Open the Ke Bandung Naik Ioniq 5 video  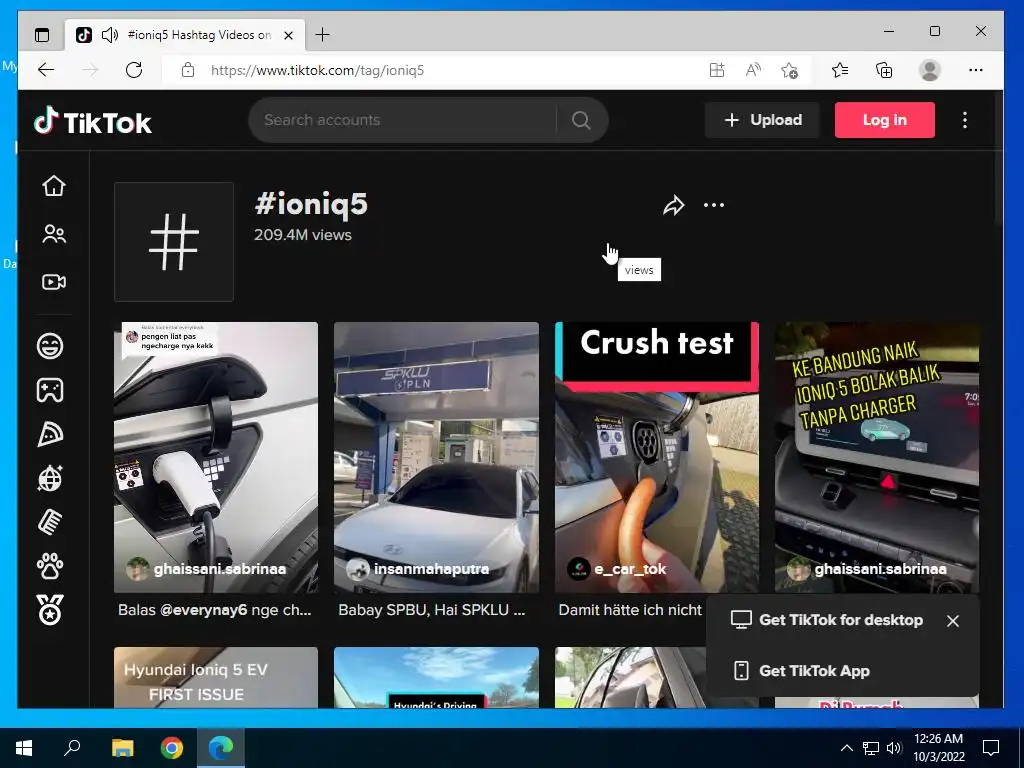[x=877, y=457]
